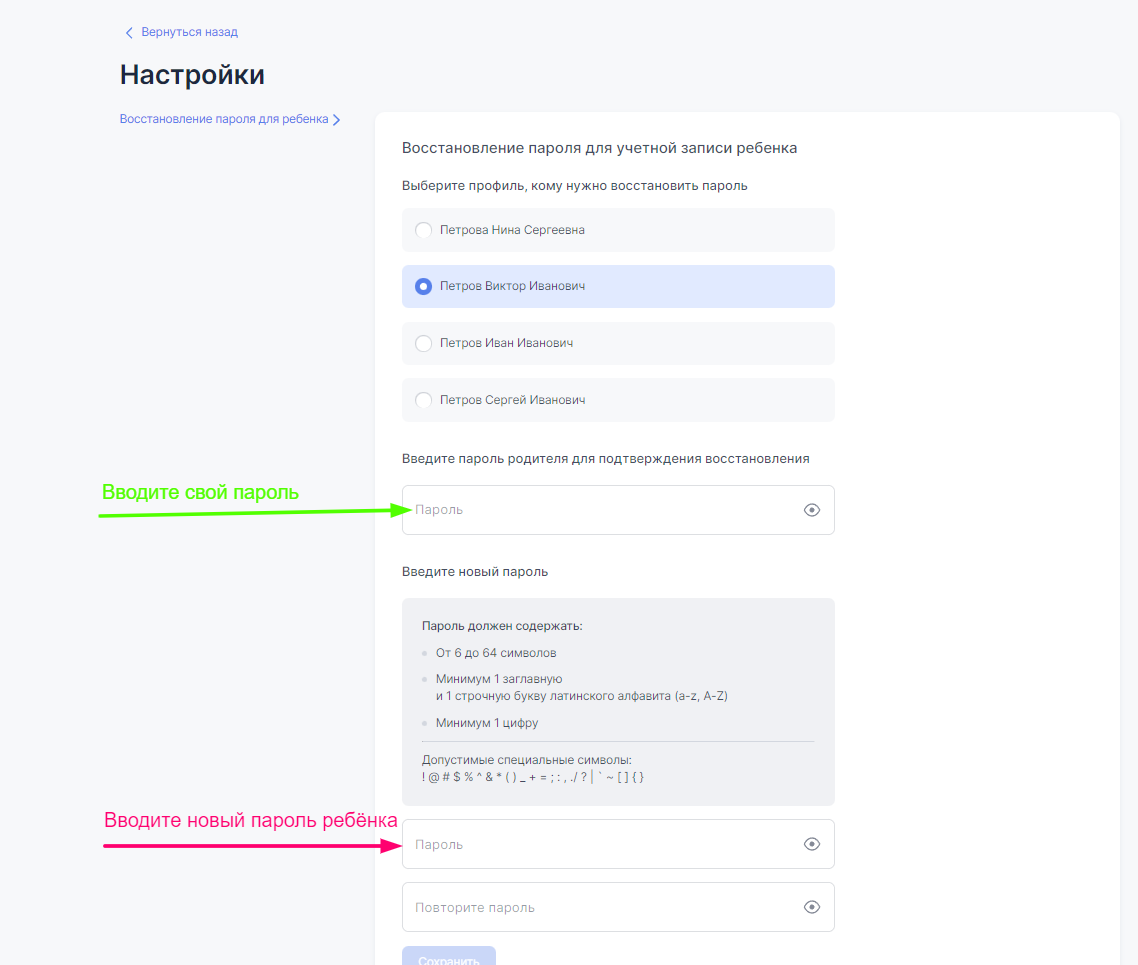Click the green 'Вводите свой пароль' annotation
The height and width of the screenshot is (965, 1138).
click(x=200, y=493)
